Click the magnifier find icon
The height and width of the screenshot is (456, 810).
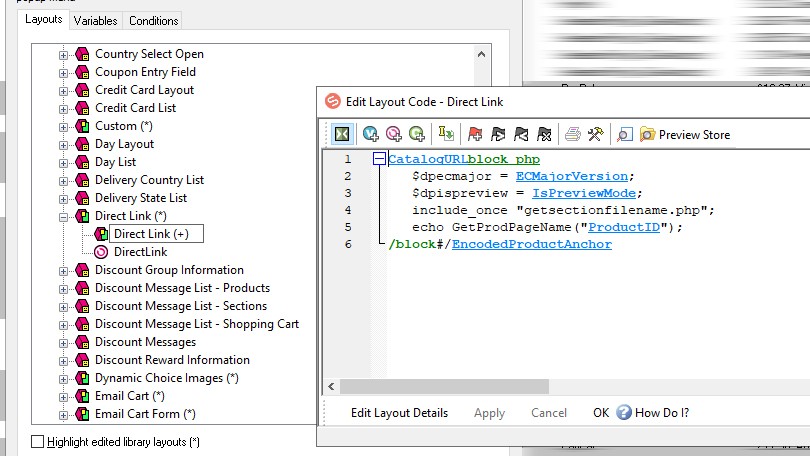click(624, 134)
